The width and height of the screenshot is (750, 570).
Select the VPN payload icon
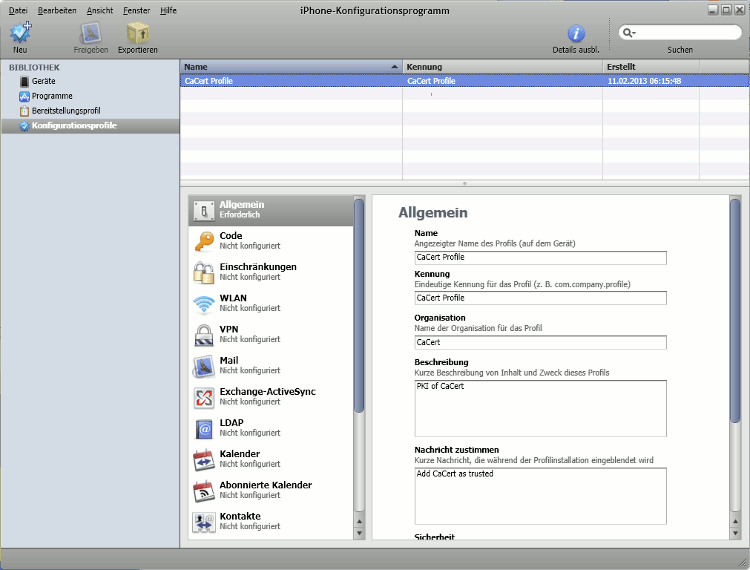point(204,335)
